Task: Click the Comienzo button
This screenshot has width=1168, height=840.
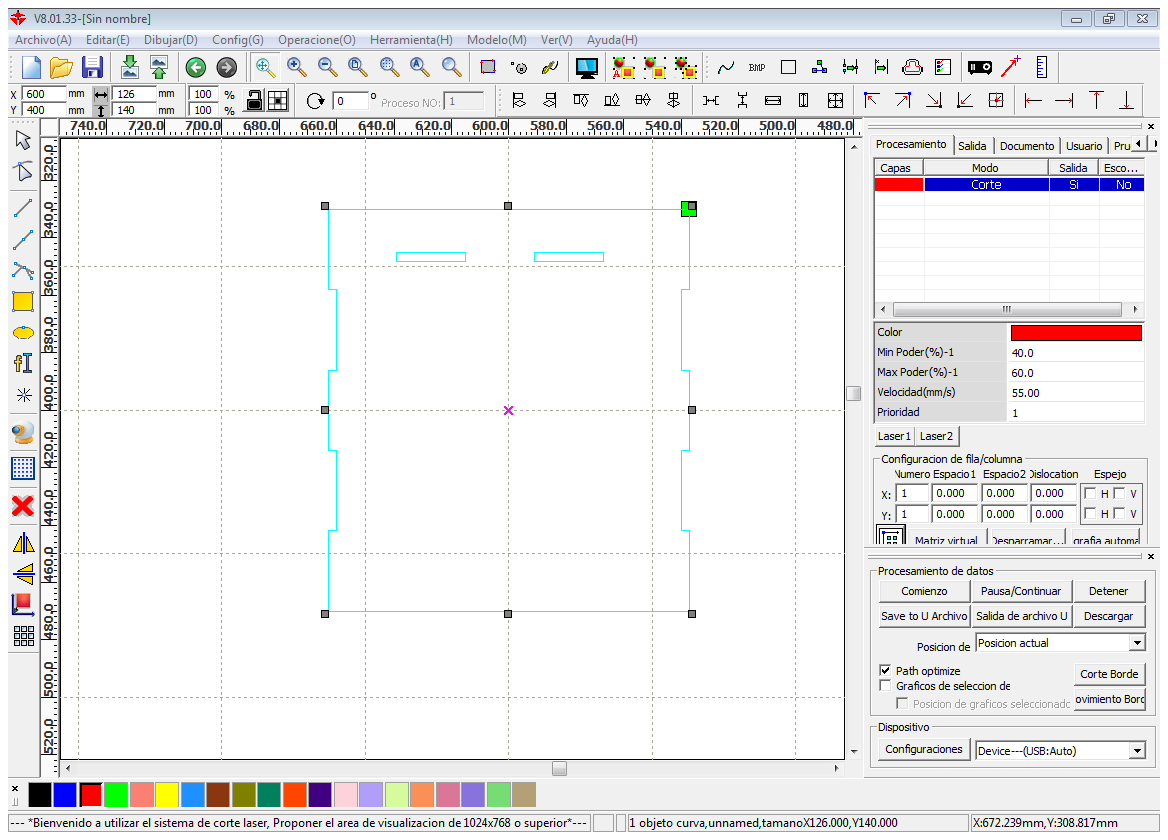Action: click(x=924, y=591)
